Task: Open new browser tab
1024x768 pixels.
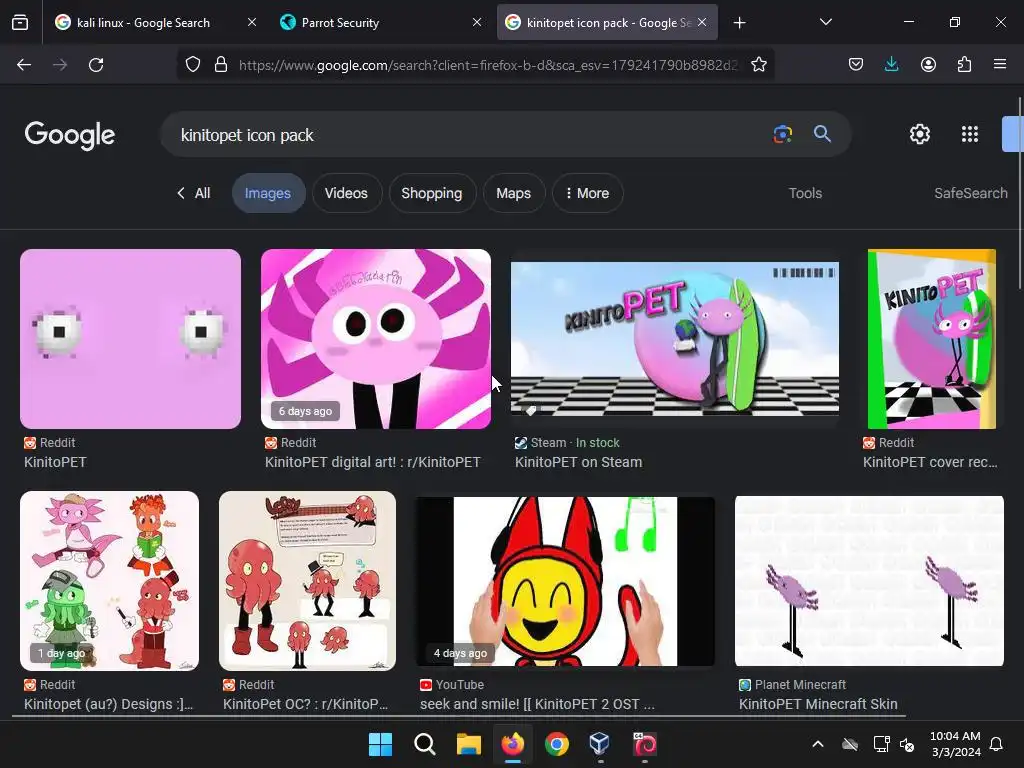Action: [739, 23]
